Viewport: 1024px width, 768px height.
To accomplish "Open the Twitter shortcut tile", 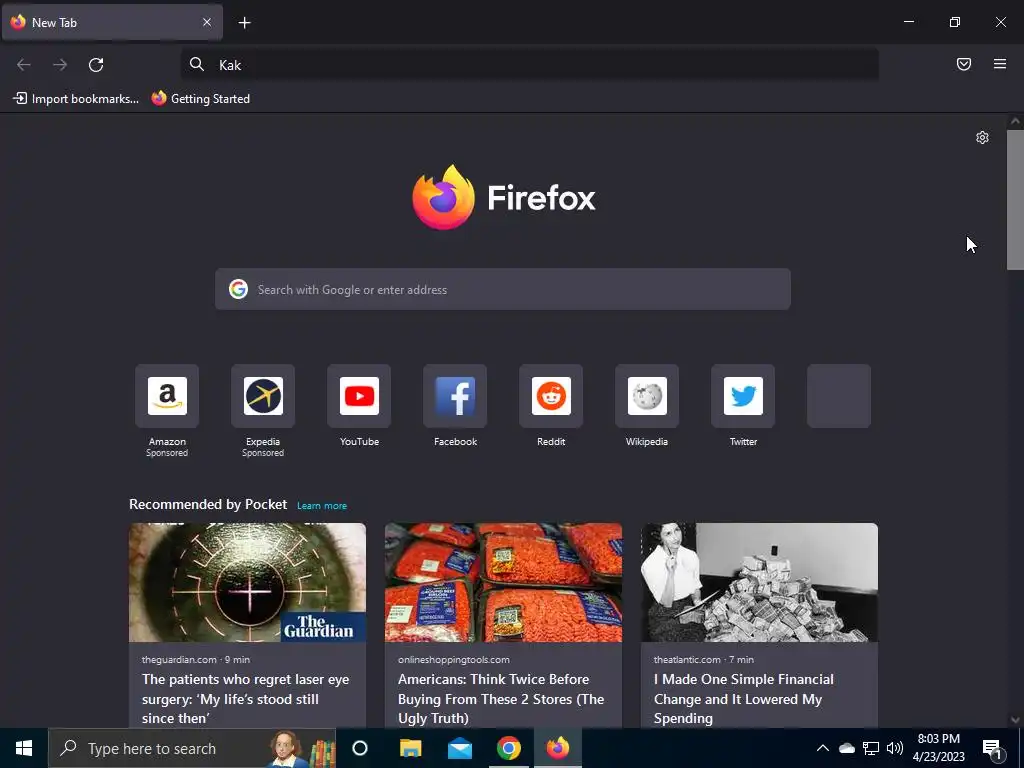I will tap(743, 396).
